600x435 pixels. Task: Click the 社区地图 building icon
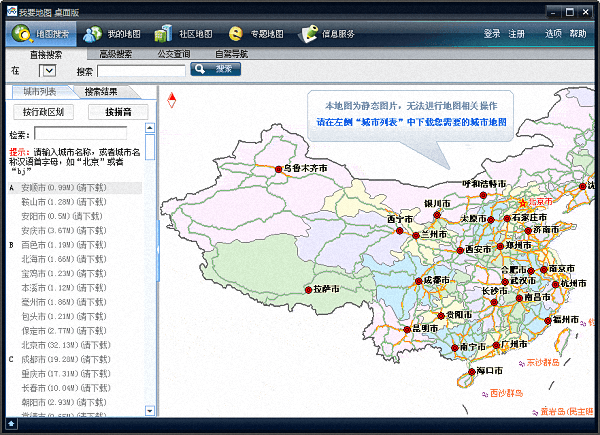tap(161, 33)
